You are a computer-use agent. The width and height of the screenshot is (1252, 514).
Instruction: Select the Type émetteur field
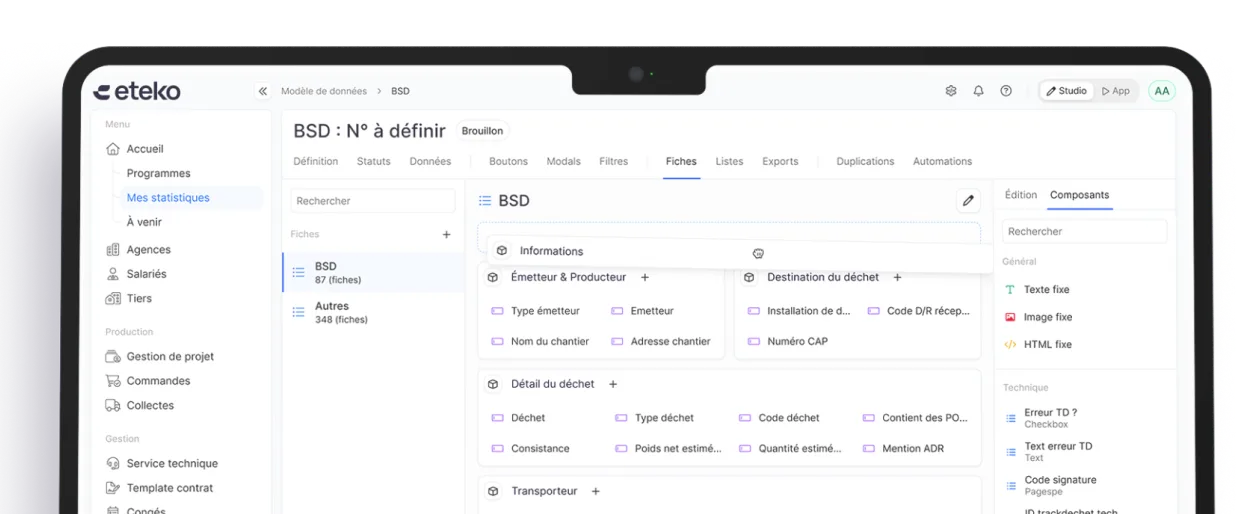(x=535, y=311)
